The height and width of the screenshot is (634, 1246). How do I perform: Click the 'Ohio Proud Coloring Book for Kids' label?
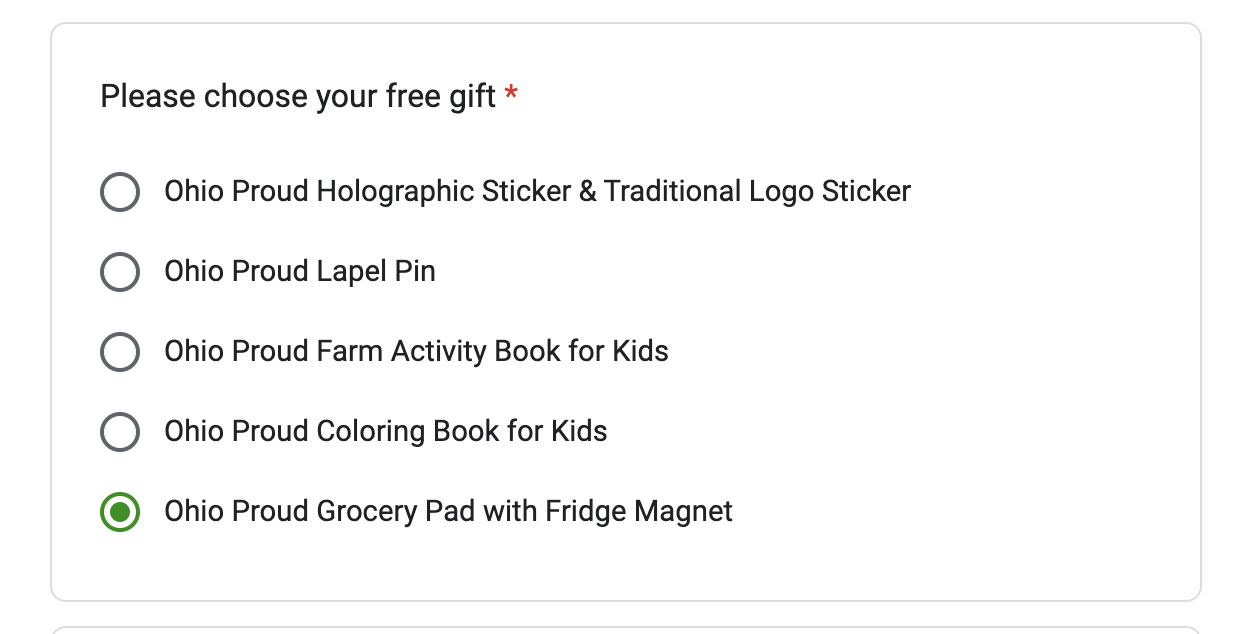pyautogui.click(x=386, y=432)
